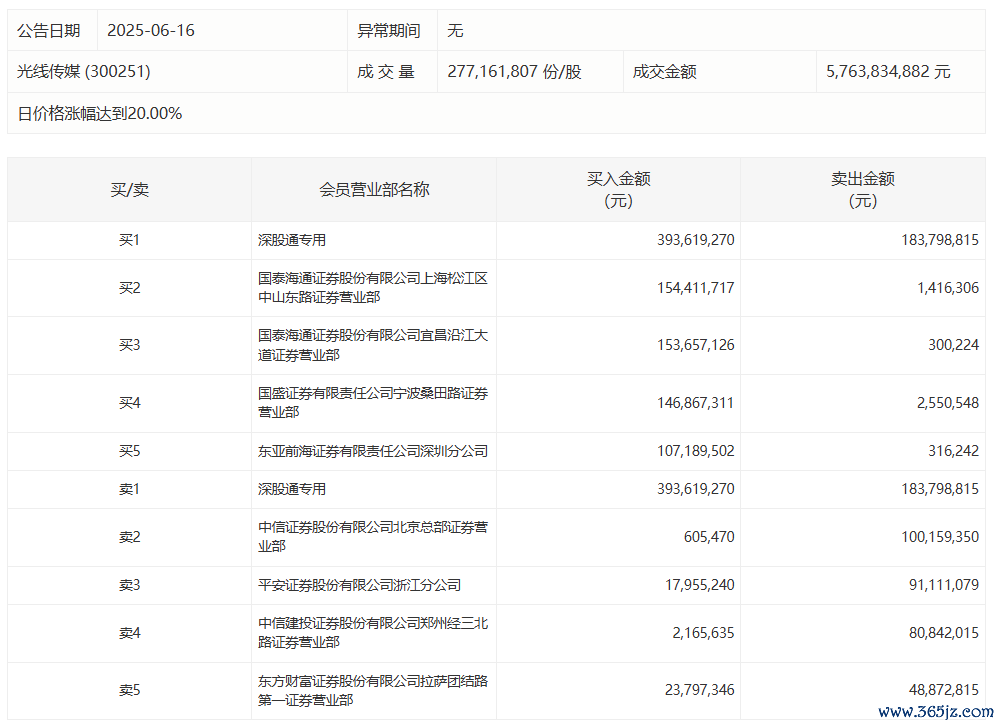Select the 买4 row label
Viewport: 1001px width, 727px height.
[x=130, y=403]
